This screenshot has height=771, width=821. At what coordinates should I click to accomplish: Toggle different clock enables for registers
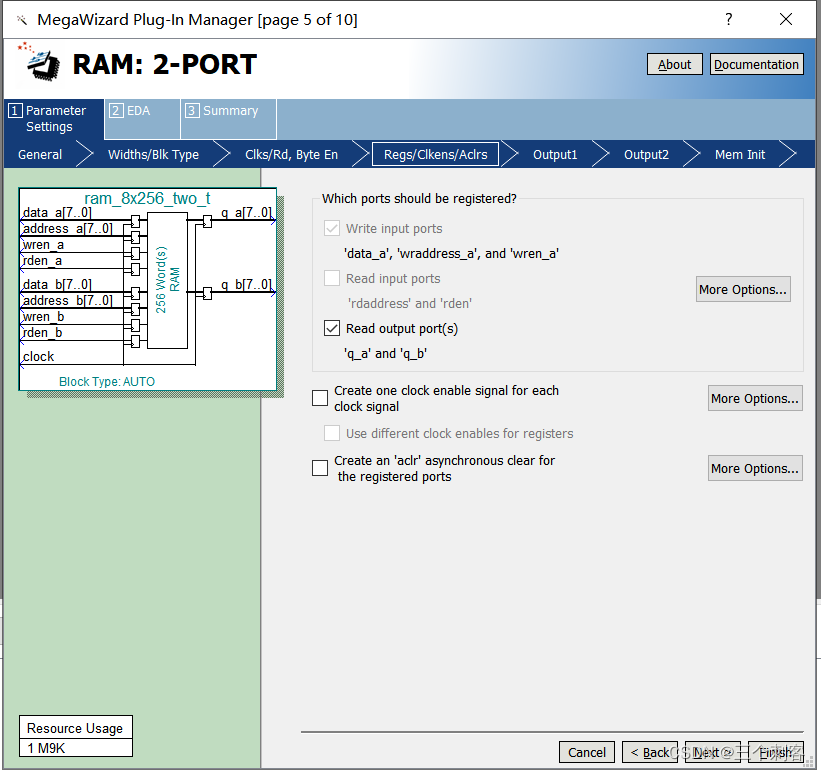pyautogui.click(x=331, y=433)
